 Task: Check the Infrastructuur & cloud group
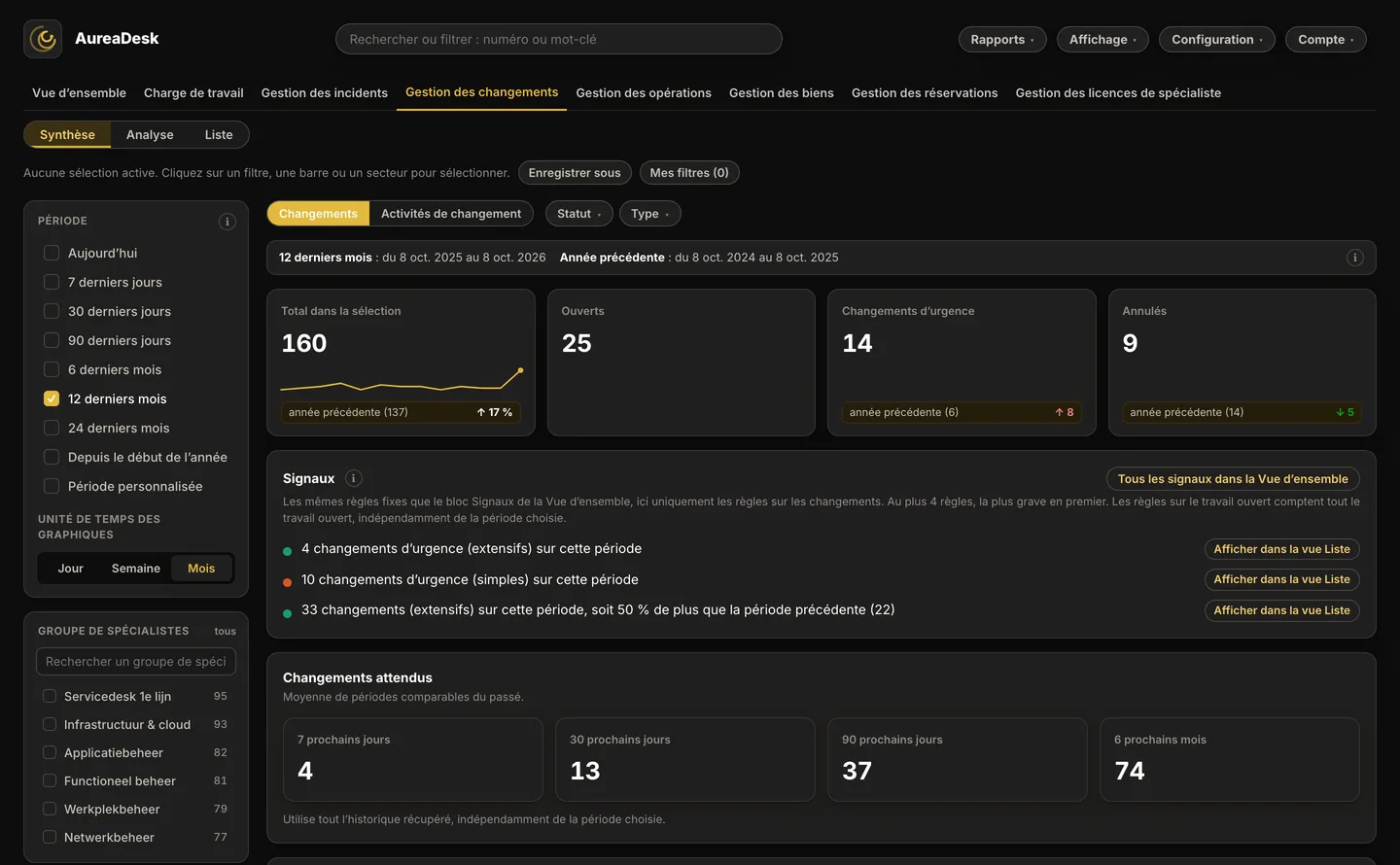[50, 724]
